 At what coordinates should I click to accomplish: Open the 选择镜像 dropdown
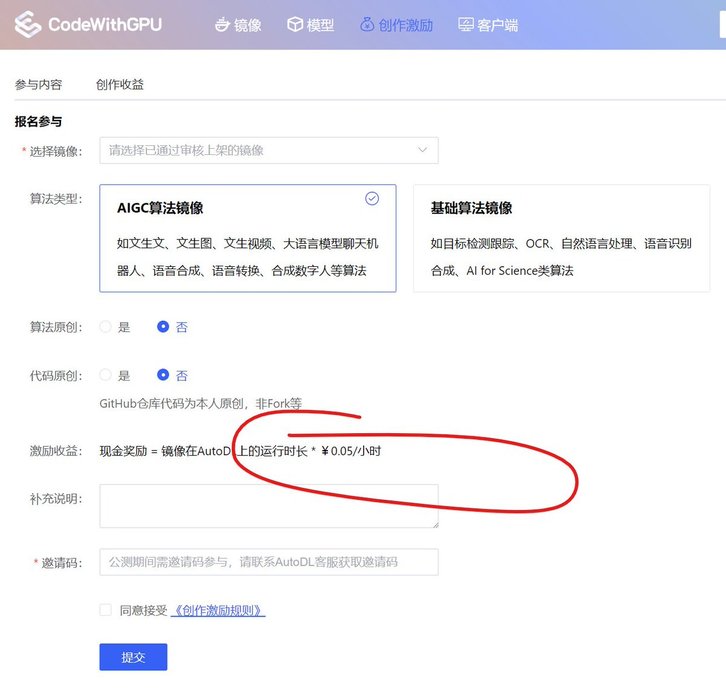[269, 150]
